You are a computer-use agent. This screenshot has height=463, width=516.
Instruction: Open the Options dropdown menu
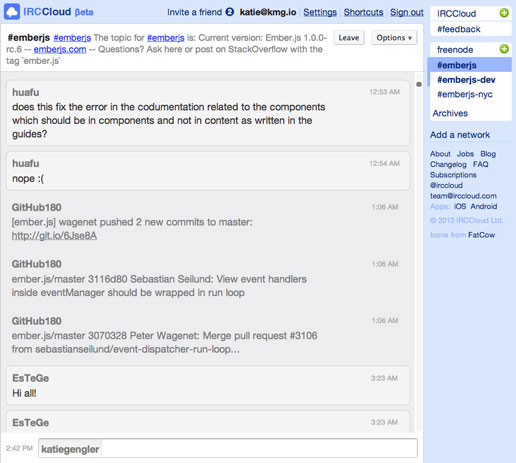(x=394, y=38)
